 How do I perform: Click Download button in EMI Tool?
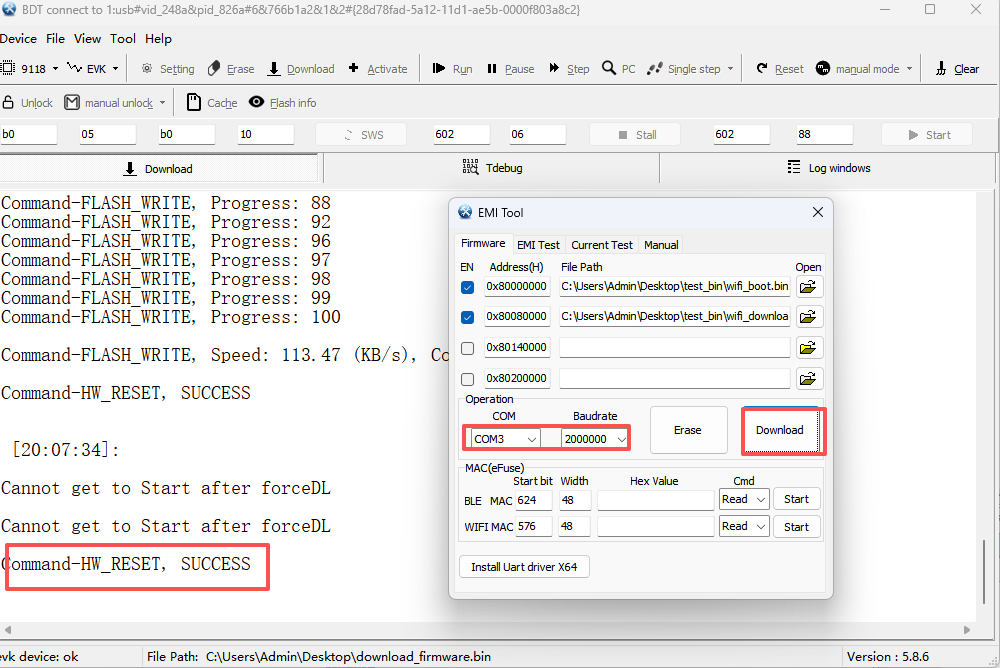click(x=780, y=430)
